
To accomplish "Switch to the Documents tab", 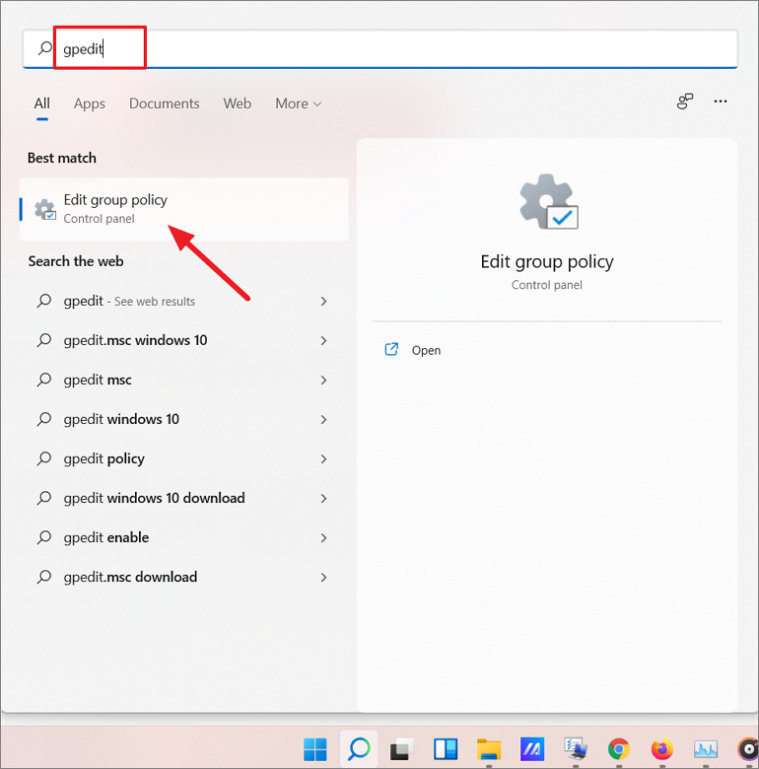I will pyautogui.click(x=164, y=103).
